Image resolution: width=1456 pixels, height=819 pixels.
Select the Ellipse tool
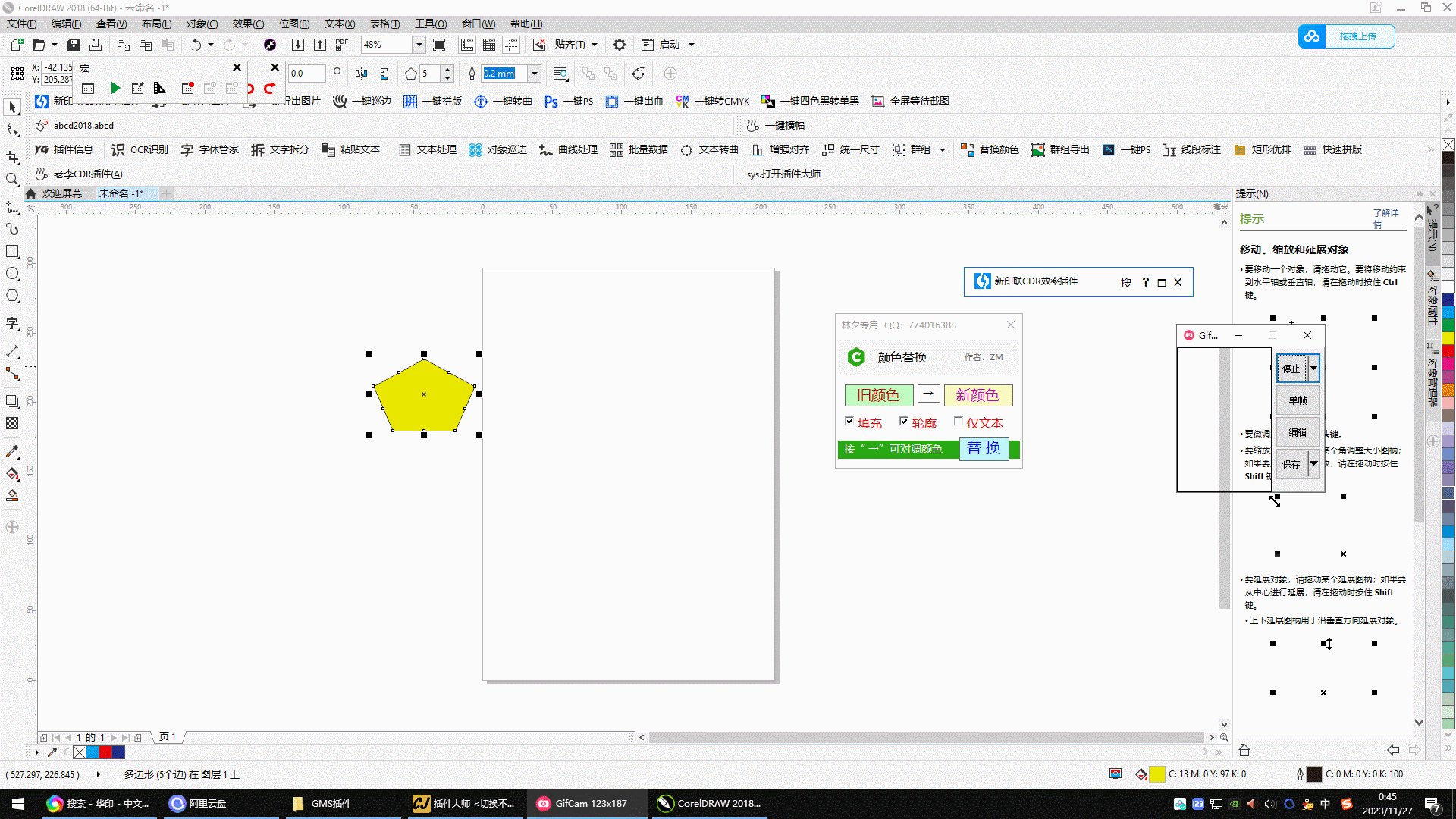[x=13, y=274]
